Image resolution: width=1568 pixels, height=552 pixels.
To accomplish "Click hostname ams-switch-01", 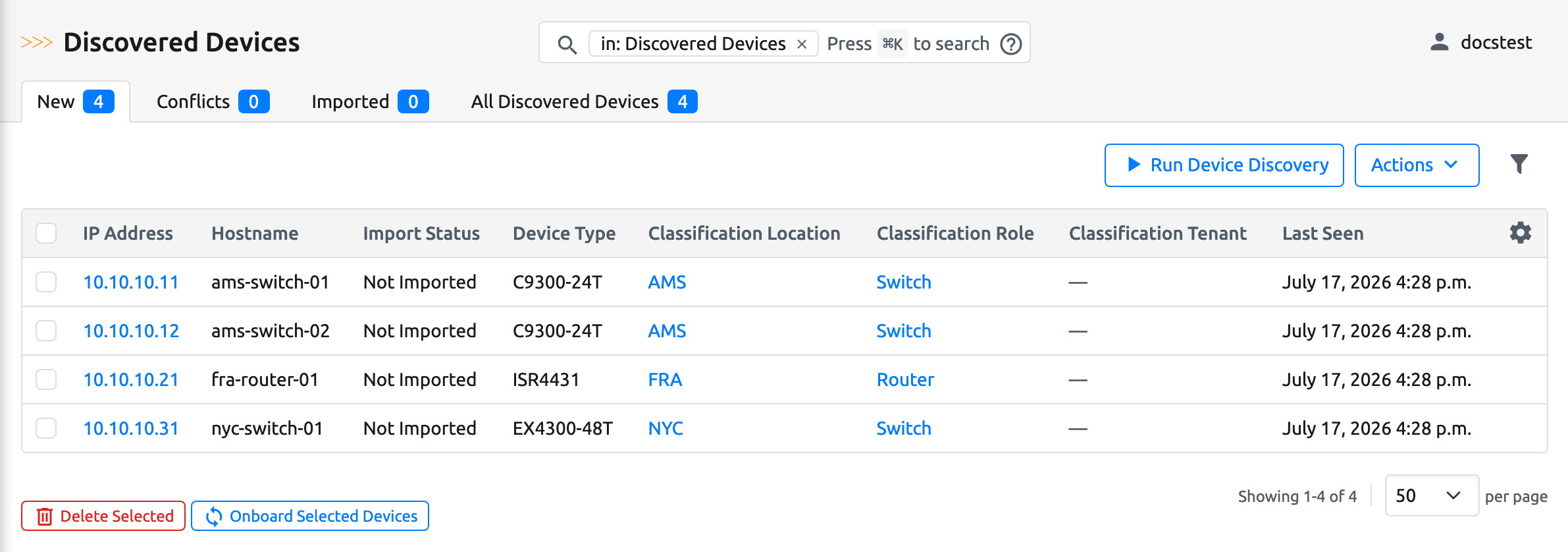I will tap(270, 283).
